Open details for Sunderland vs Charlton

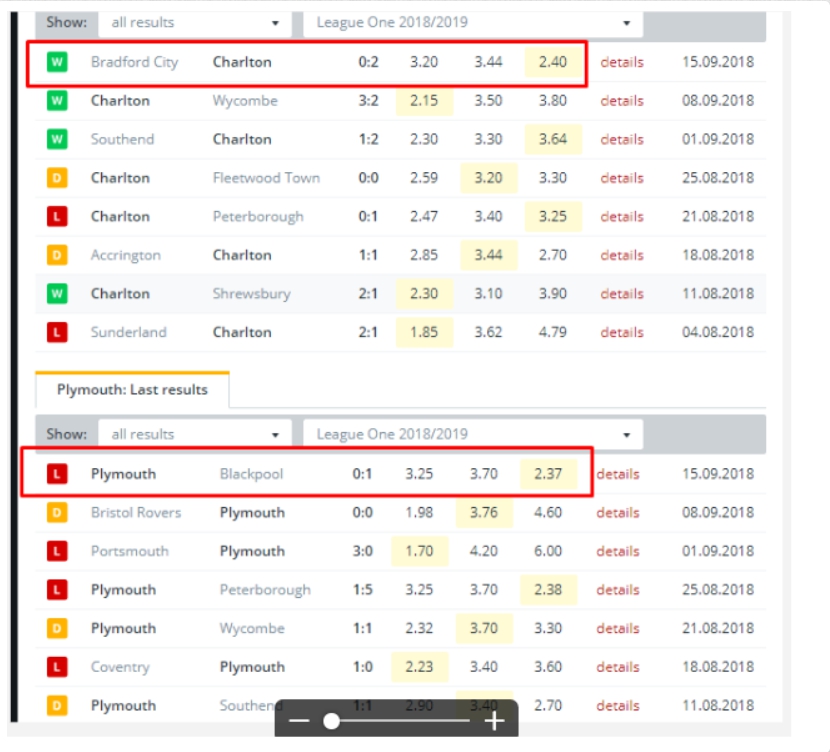coord(622,332)
